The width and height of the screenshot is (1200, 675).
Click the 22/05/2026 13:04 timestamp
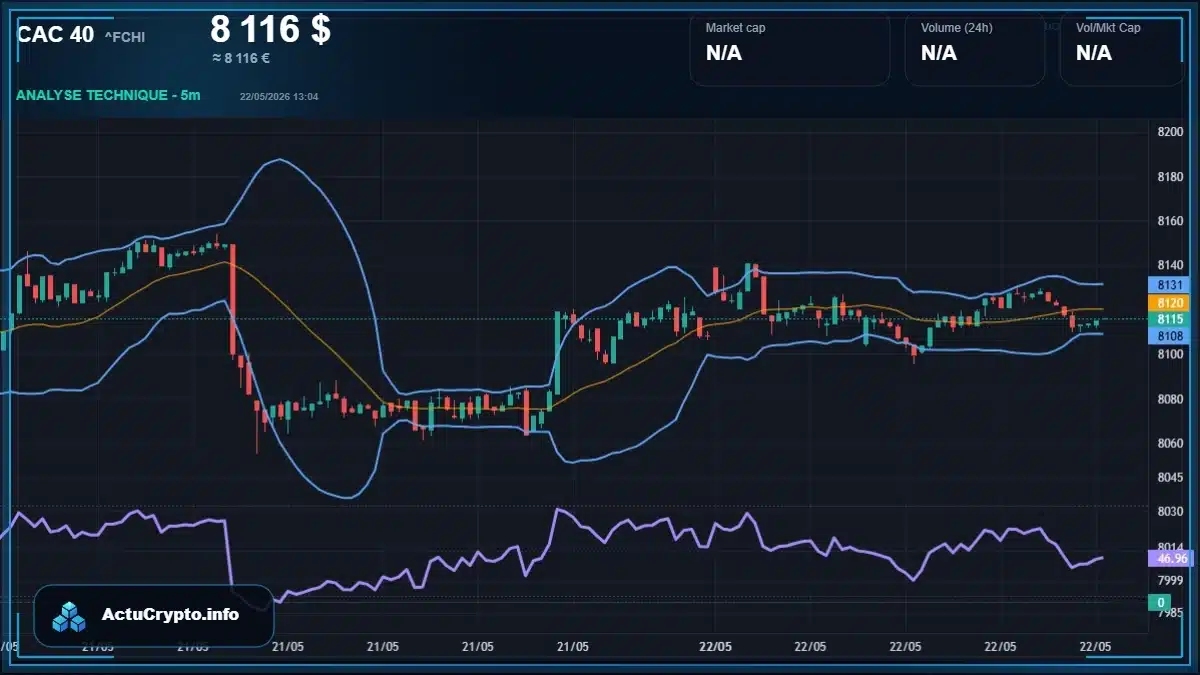(279, 96)
